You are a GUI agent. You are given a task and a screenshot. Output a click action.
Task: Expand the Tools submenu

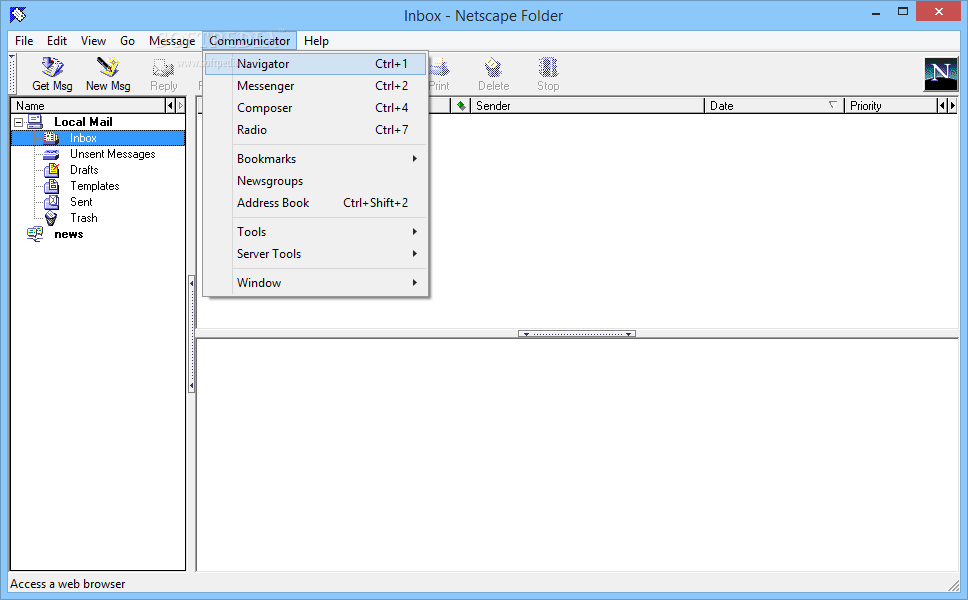pyautogui.click(x=251, y=231)
